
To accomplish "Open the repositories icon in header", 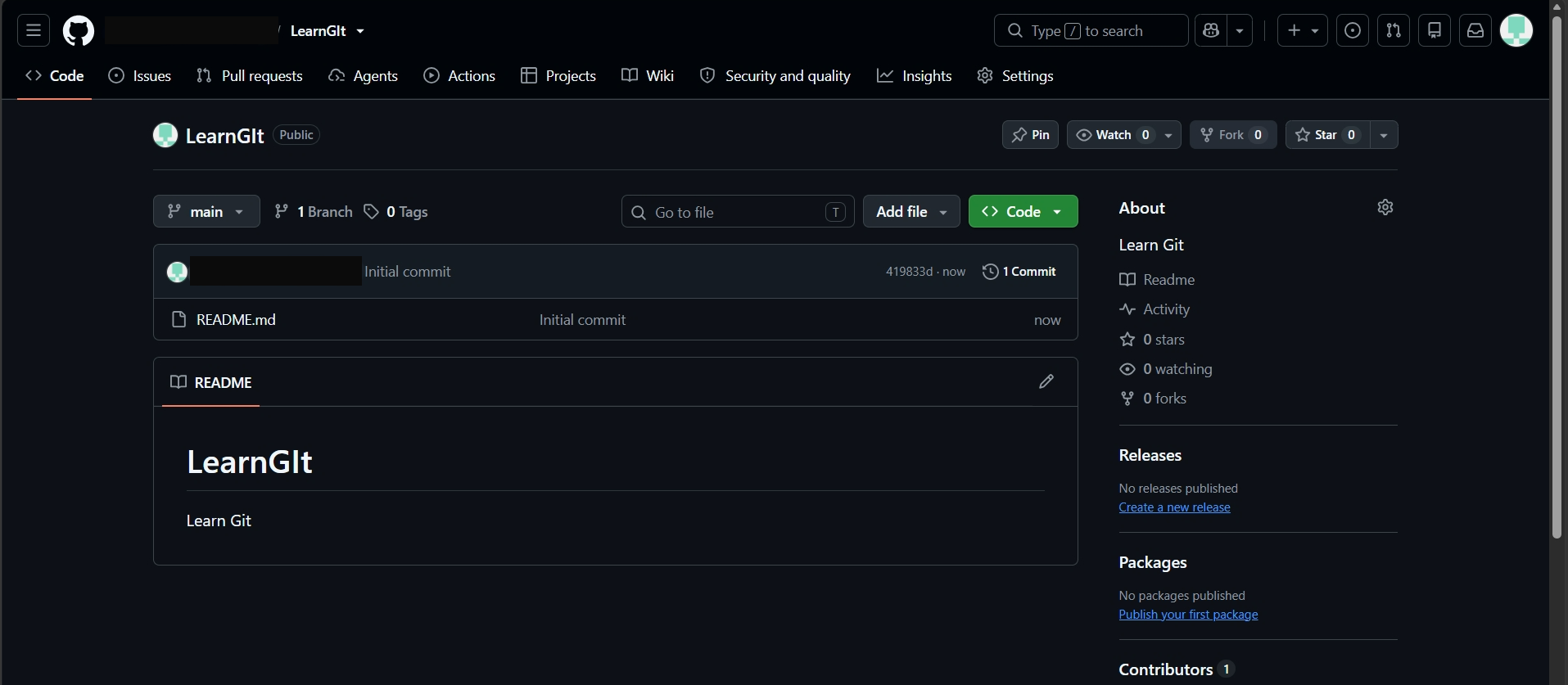I will (1435, 31).
